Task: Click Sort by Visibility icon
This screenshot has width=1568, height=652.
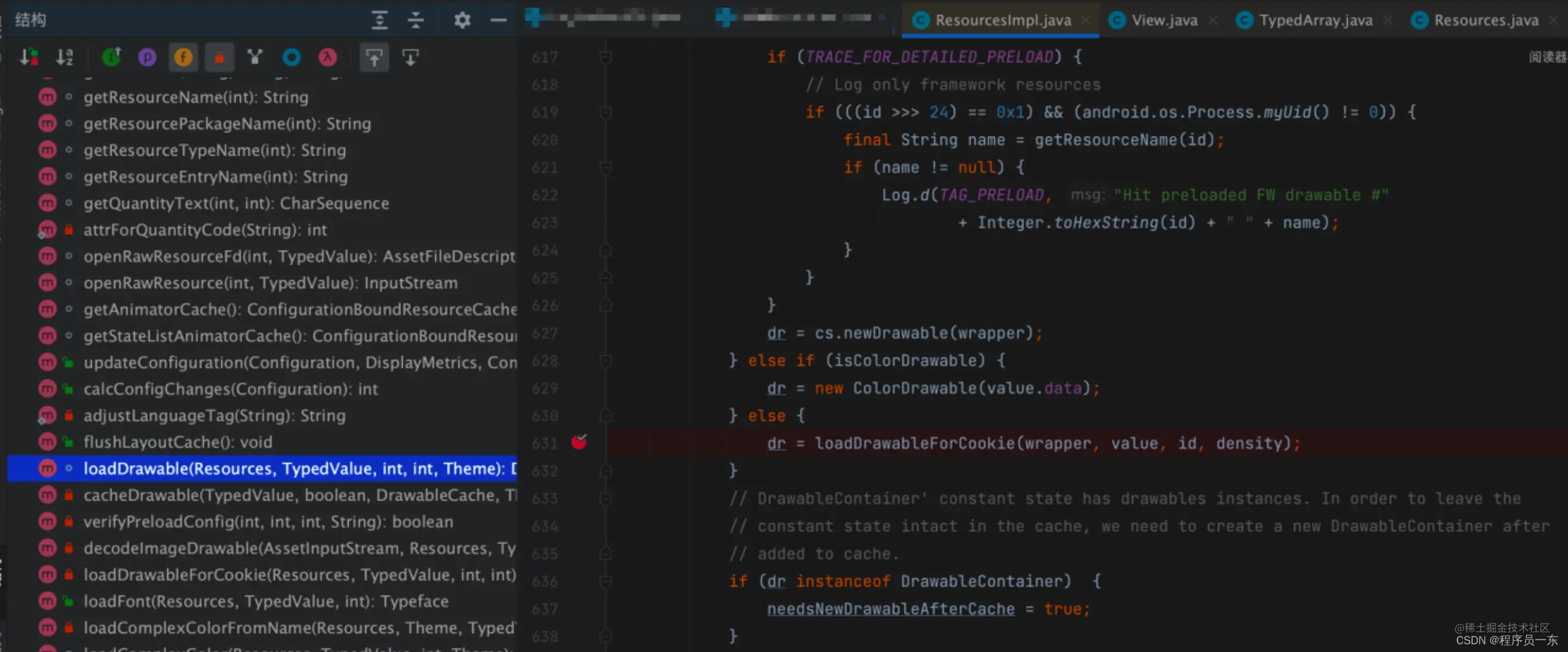Action: [x=29, y=57]
